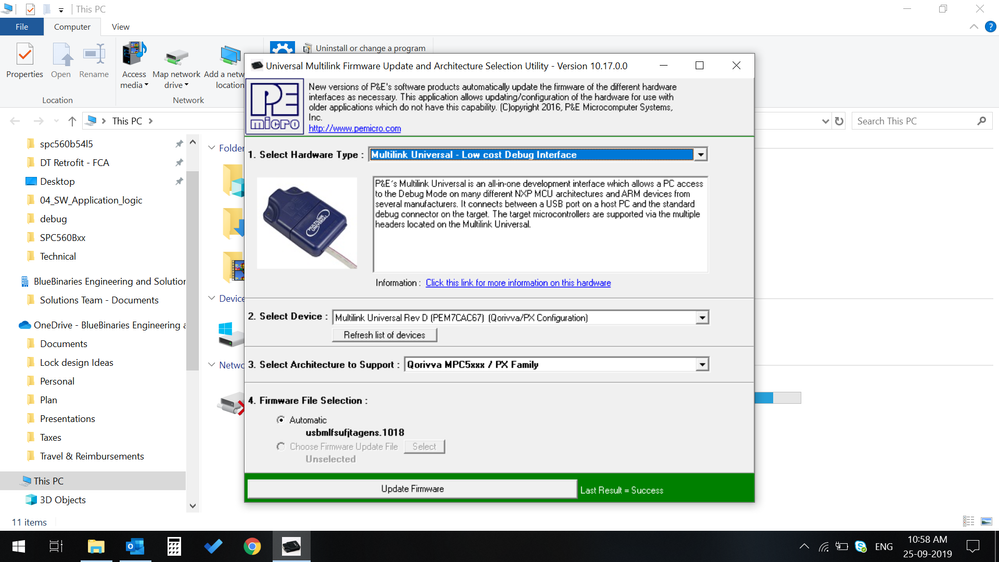999x562 pixels.
Task: Open the address bar history dropdown
Action: click(825, 121)
